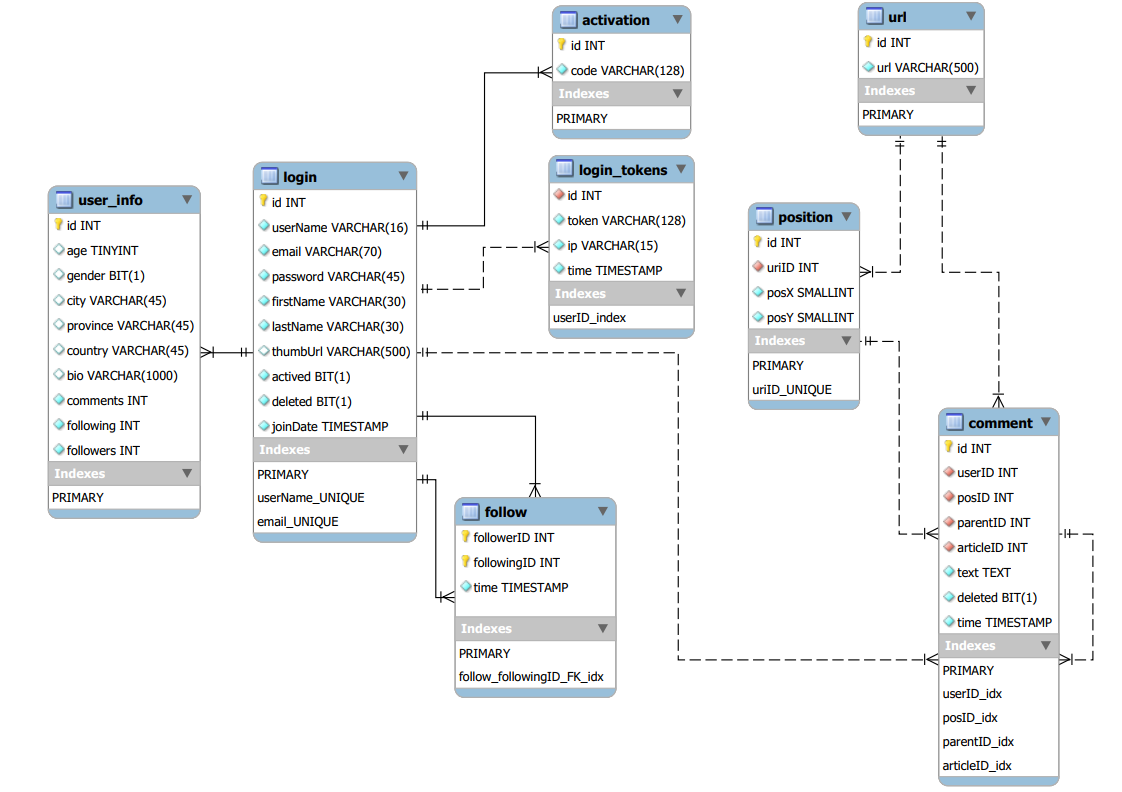Click the yellow key icon beside login's id column
1122x792 pixels.
pos(262,202)
